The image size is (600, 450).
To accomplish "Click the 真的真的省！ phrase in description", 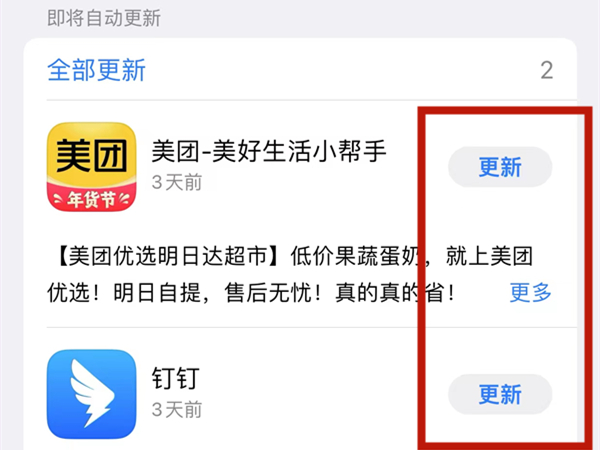I will click(x=395, y=293).
